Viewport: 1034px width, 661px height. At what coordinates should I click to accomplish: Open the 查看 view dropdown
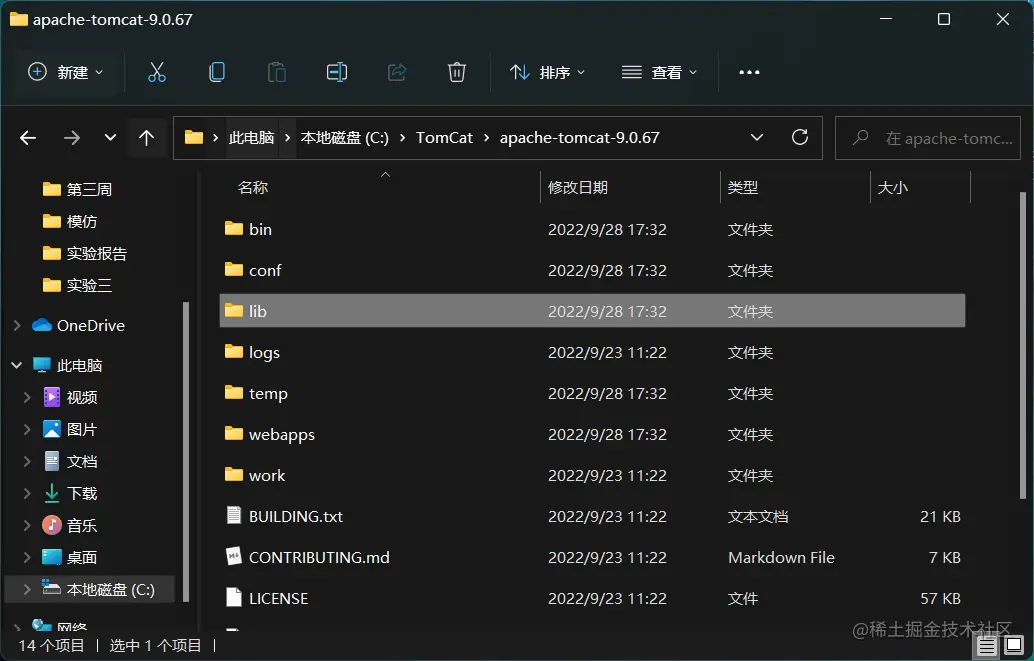[x=659, y=72]
